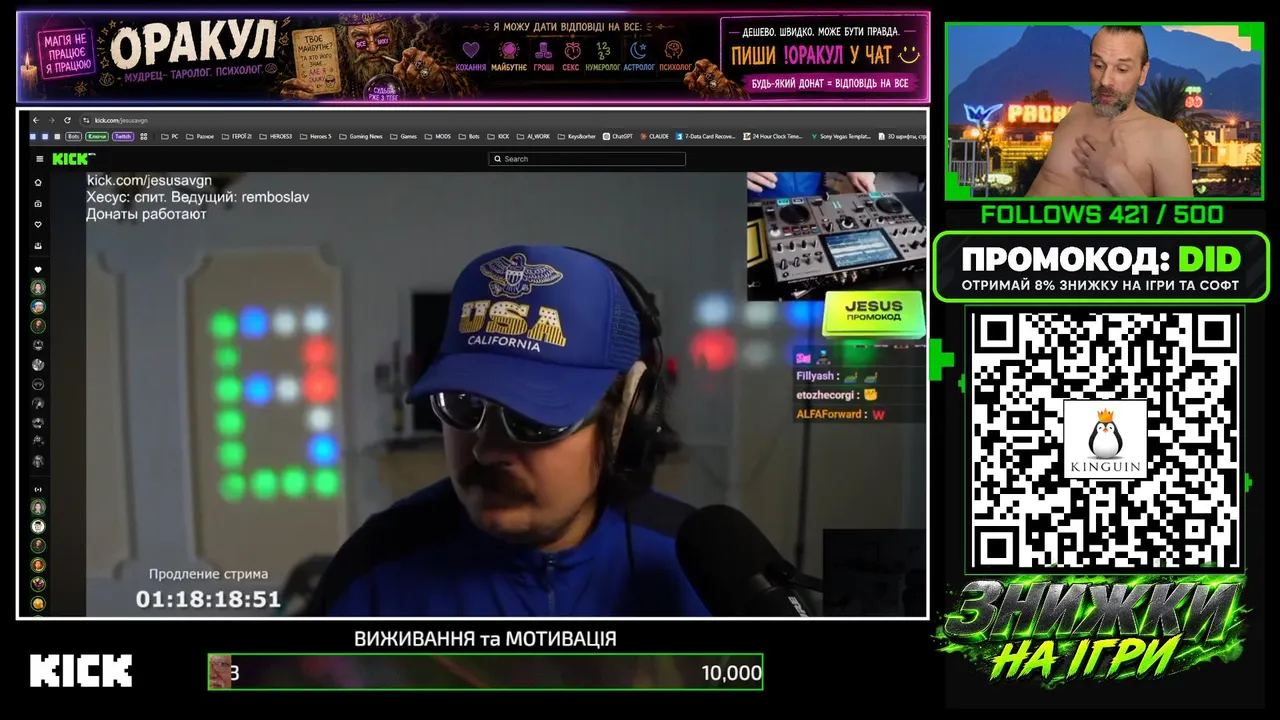This screenshot has width=1280, height=720.
Task: Click the СЕКС icon in the banner
Action: [571, 51]
